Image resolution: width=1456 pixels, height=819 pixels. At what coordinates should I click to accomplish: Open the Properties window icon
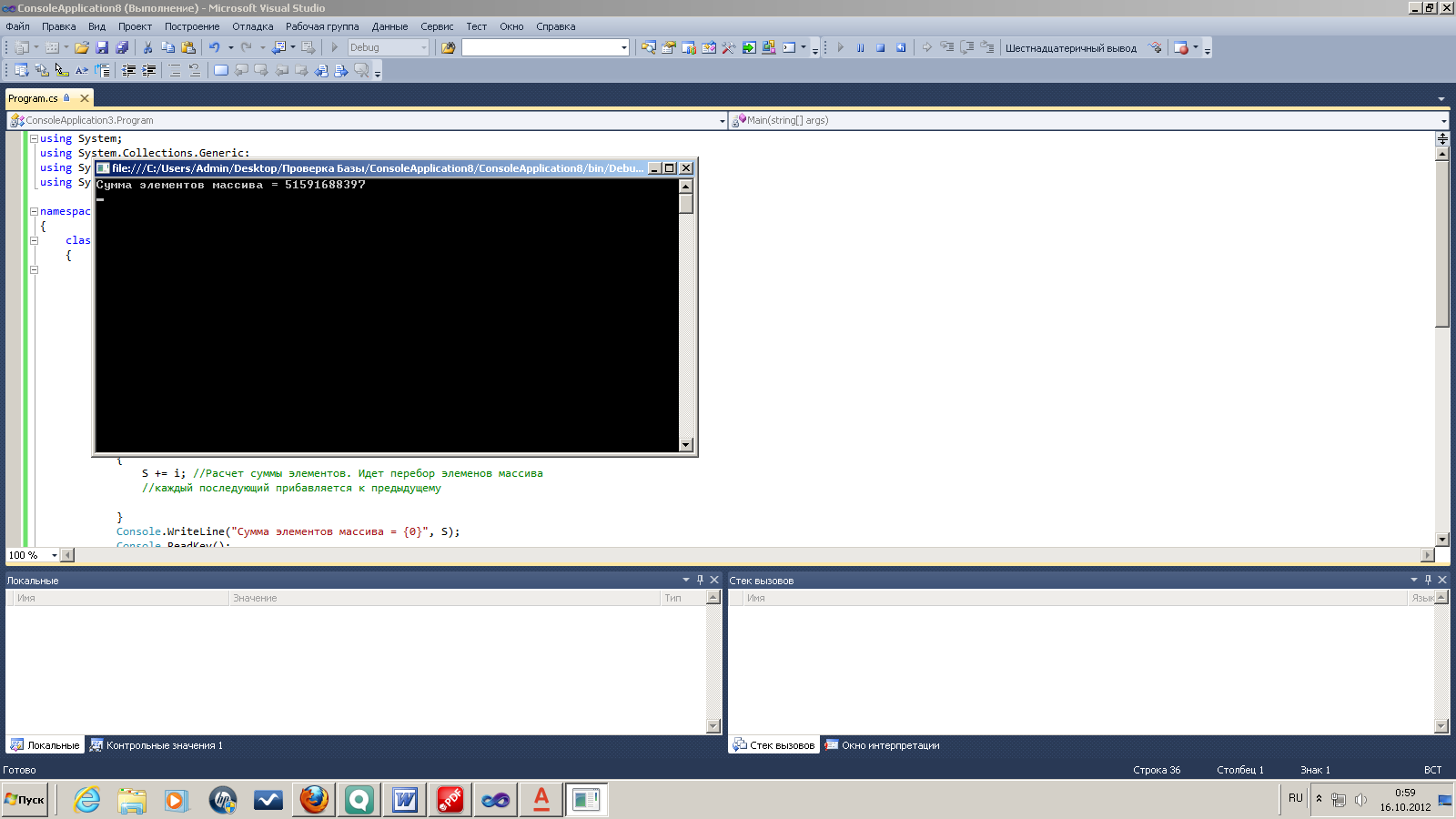(x=669, y=47)
